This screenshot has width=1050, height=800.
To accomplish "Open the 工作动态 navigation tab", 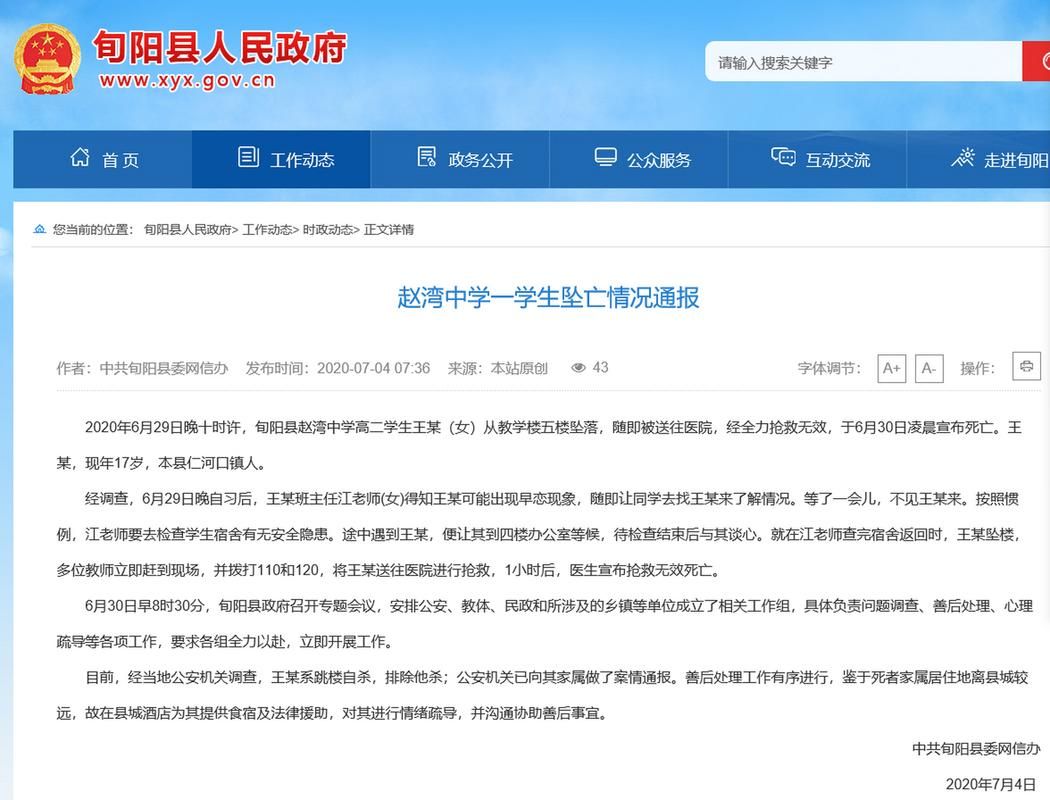I will point(281,159).
